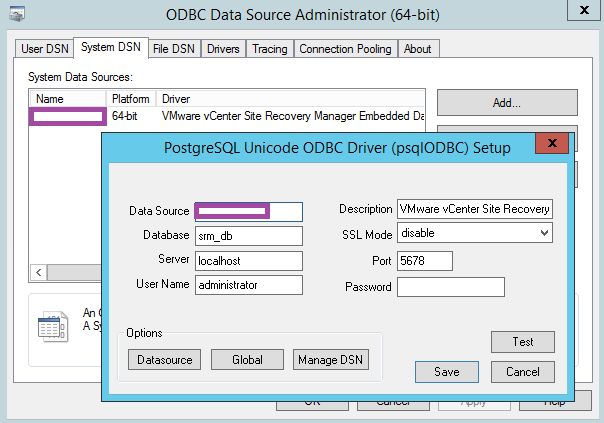Image resolution: width=604 pixels, height=423 pixels.
Task: Click the Data Source input field
Action: point(249,212)
